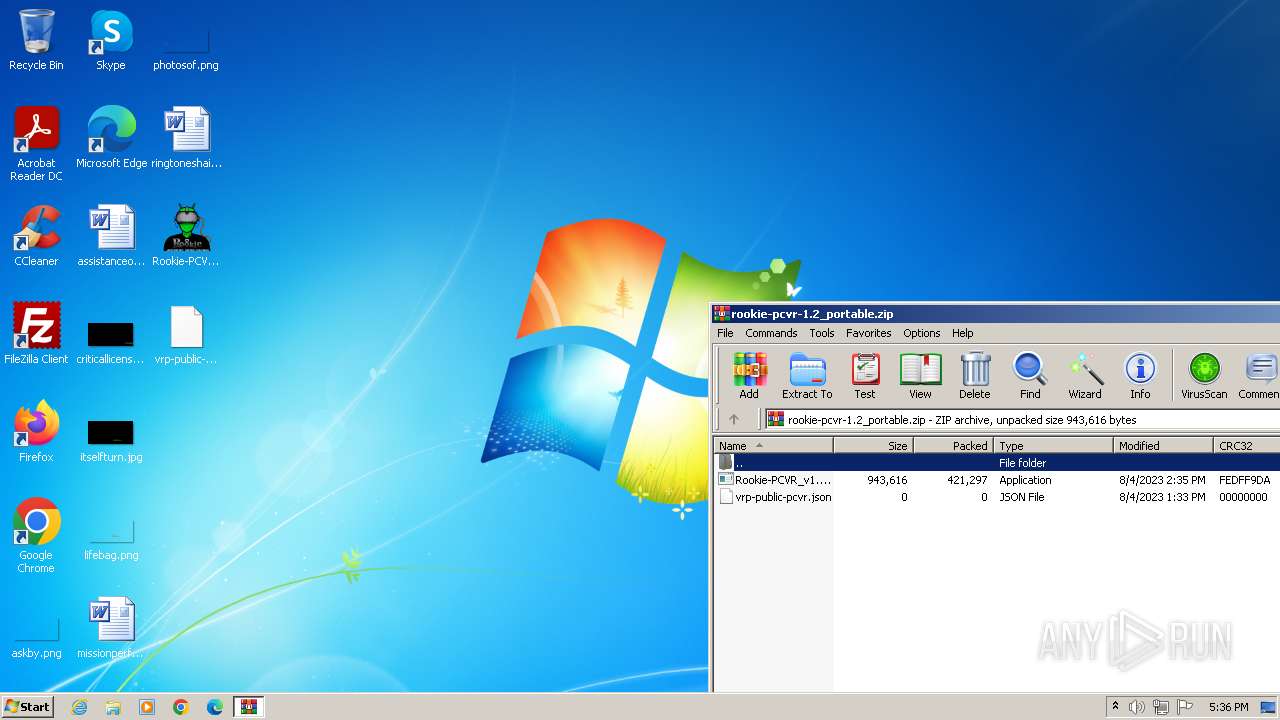The height and width of the screenshot is (720, 1280).
Task: Click the taskbar clock 5:36 PM
Action: click(1228, 707)
